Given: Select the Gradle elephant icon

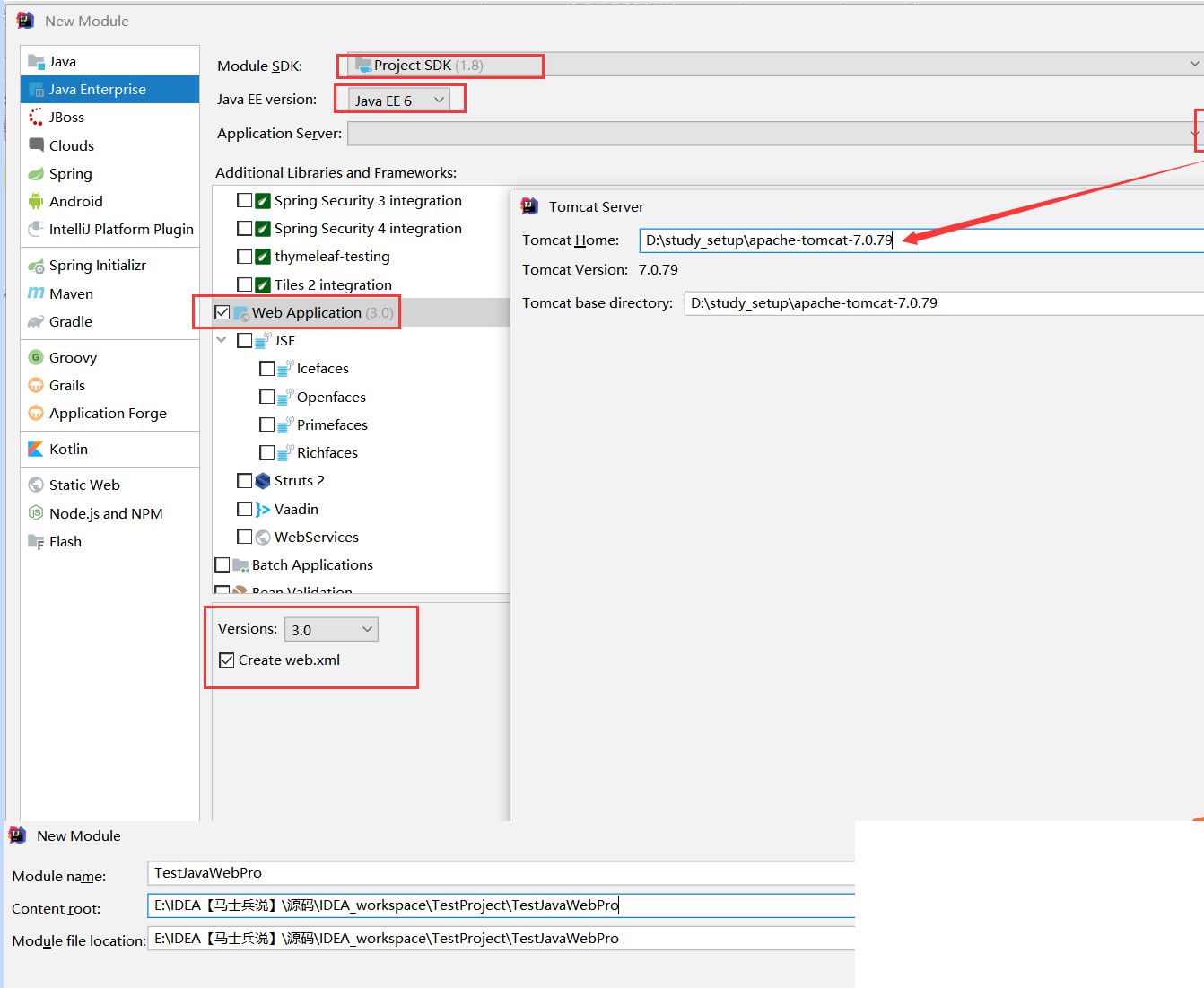Looking at the screenshot, I should click(x=36, y=321).
